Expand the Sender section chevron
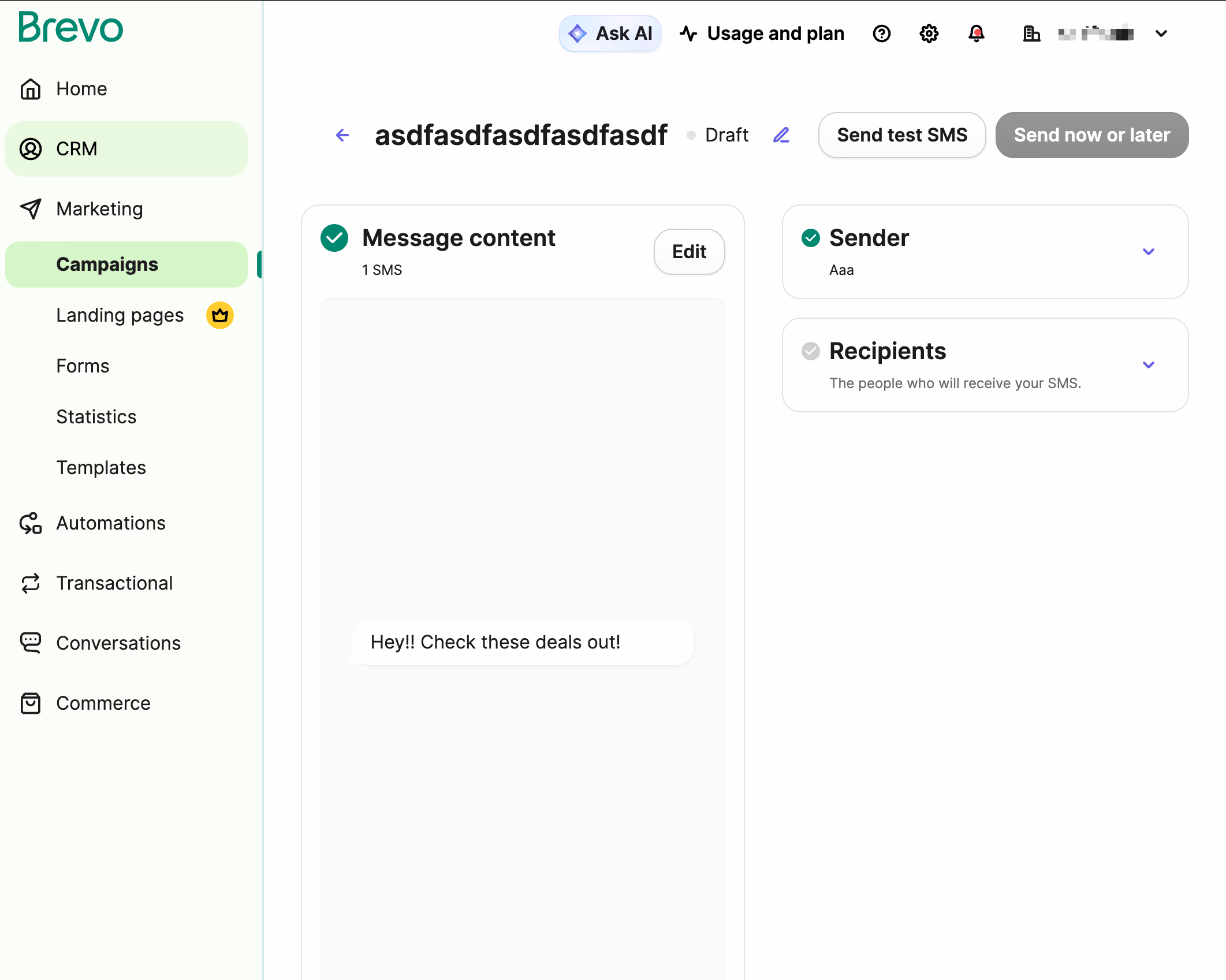 click(1148, 252)
